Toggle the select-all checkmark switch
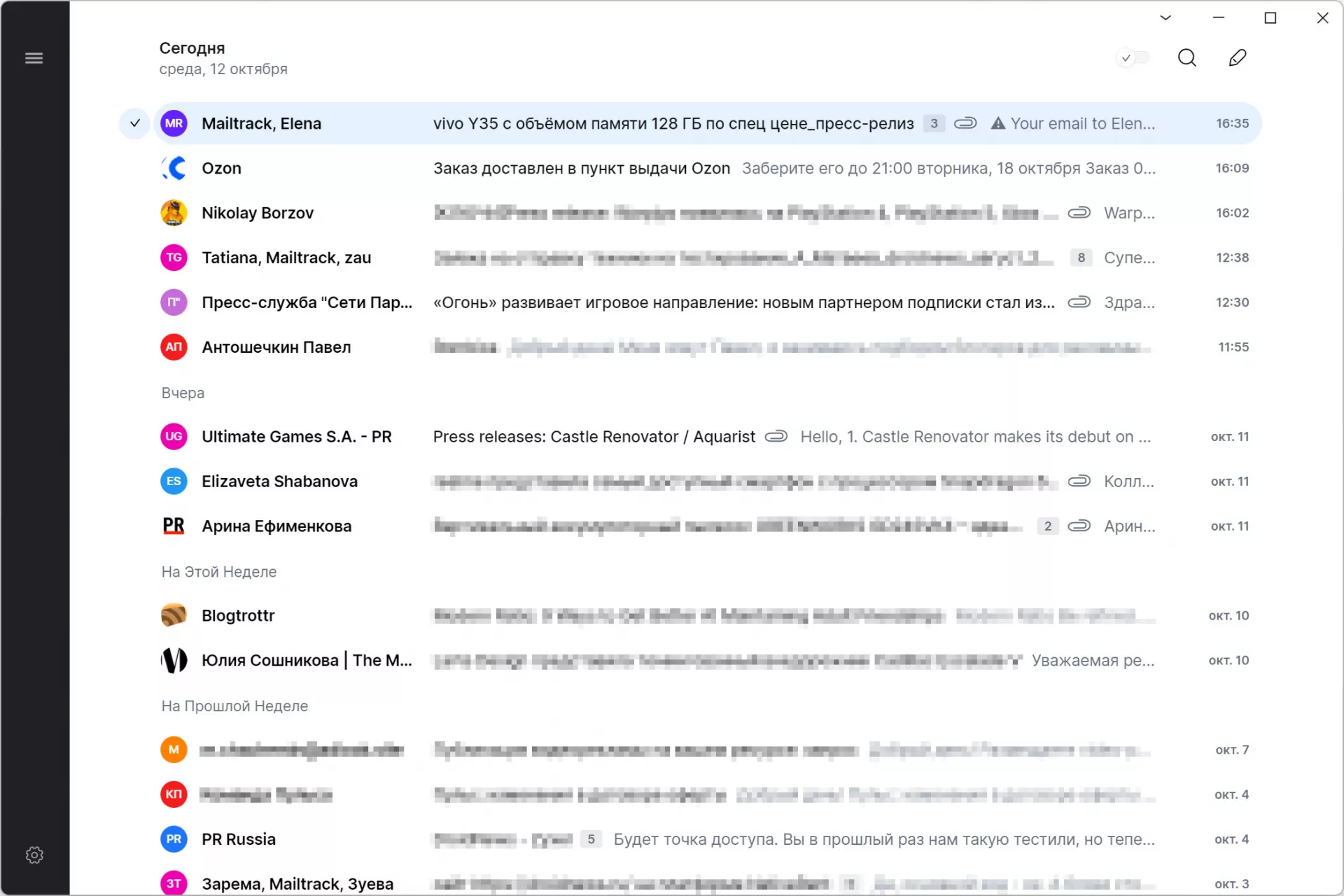Image resolution: width=1344 pixels, height=896 pixels. (1133, 58)
